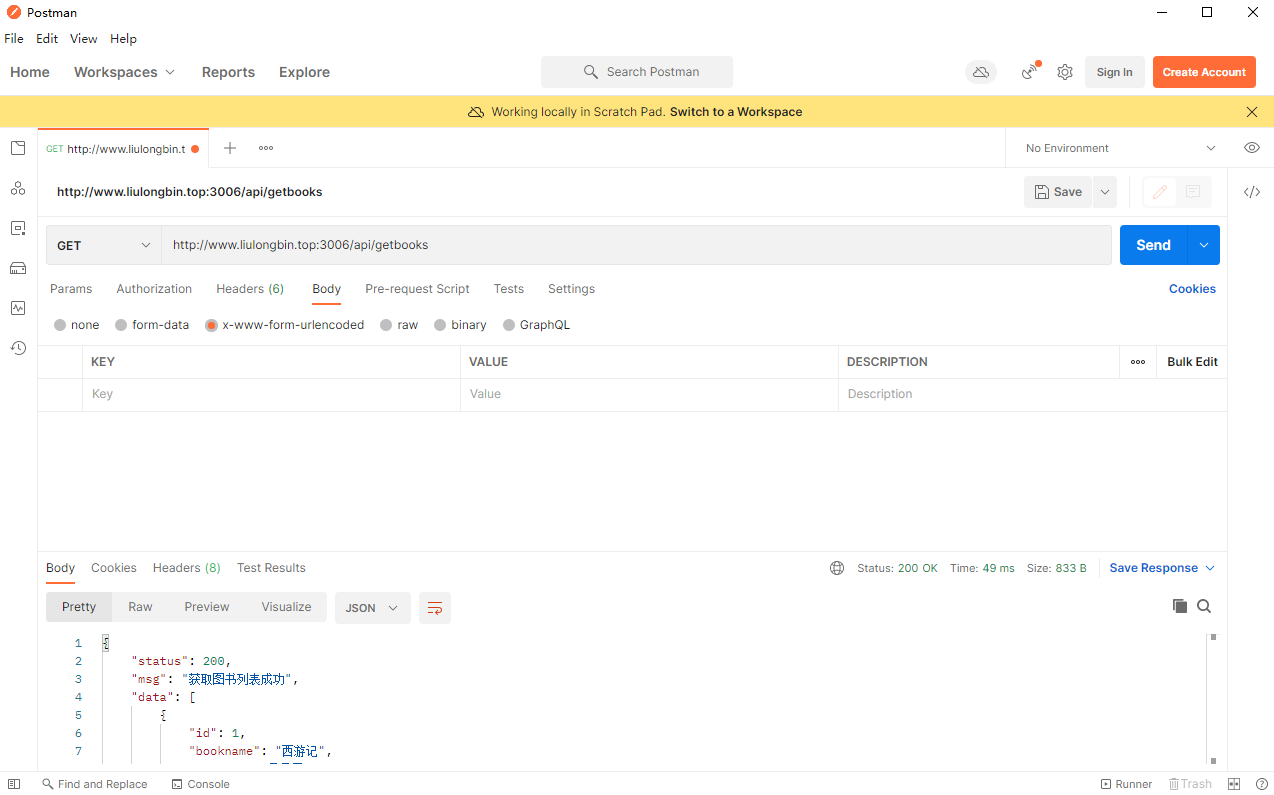Open the environment quick look eye icon

1252,148
